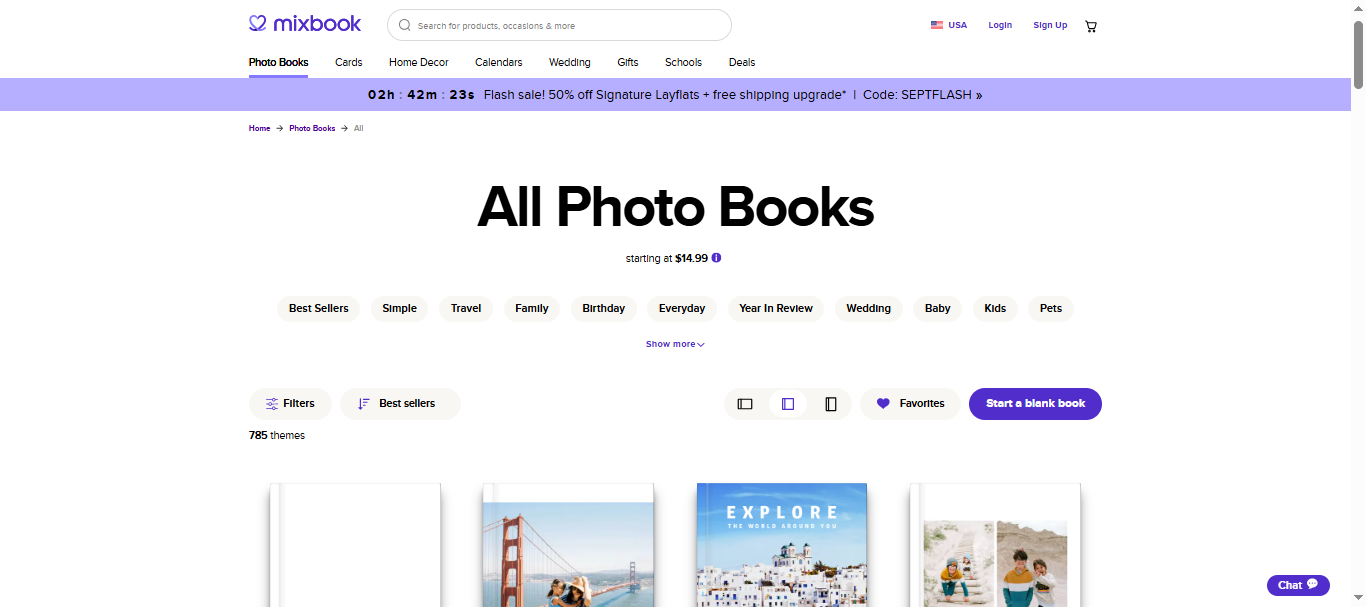The width and height of the screenshot is (1366, 607).
Task: Expand categories with Show more
Action: 675,344
